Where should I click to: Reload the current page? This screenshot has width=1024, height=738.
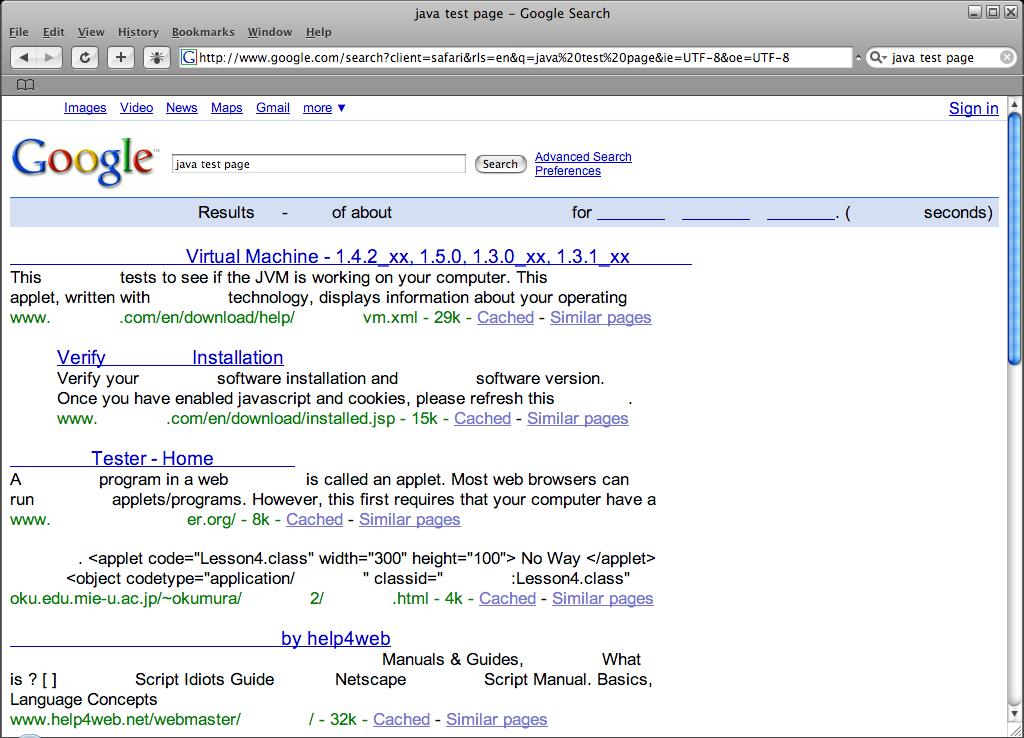(x=85, y=57)
